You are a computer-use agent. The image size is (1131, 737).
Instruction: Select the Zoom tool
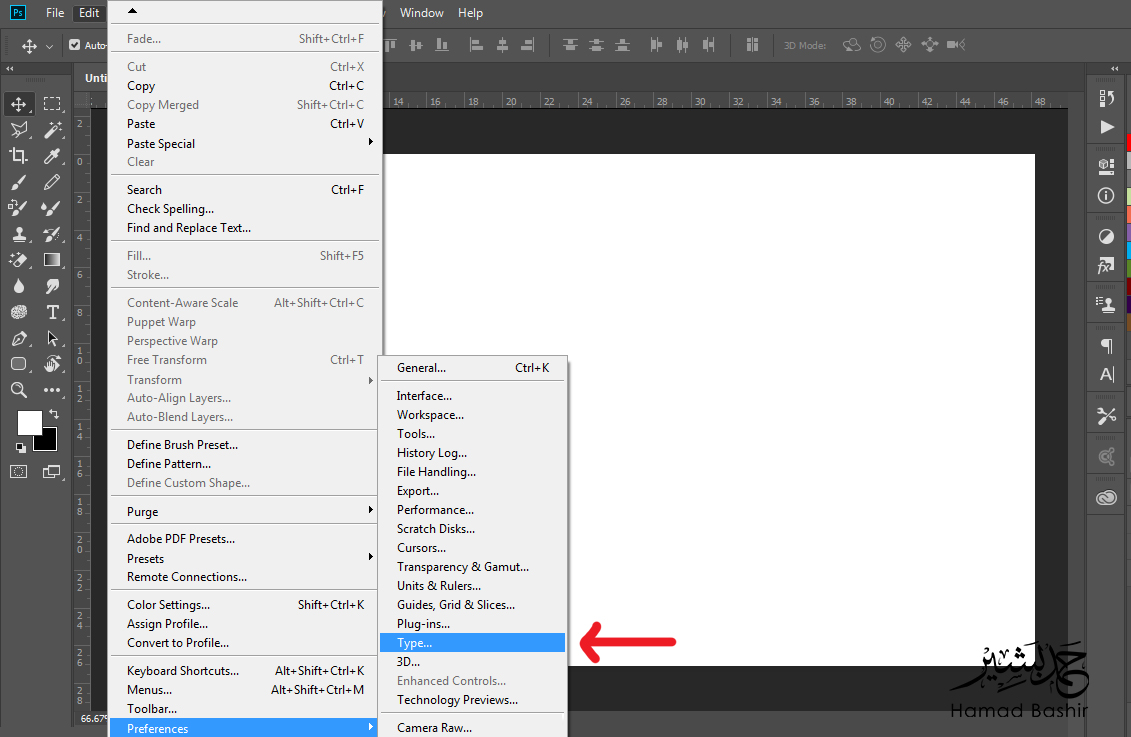pyautogui.click(x=19, y=390)
